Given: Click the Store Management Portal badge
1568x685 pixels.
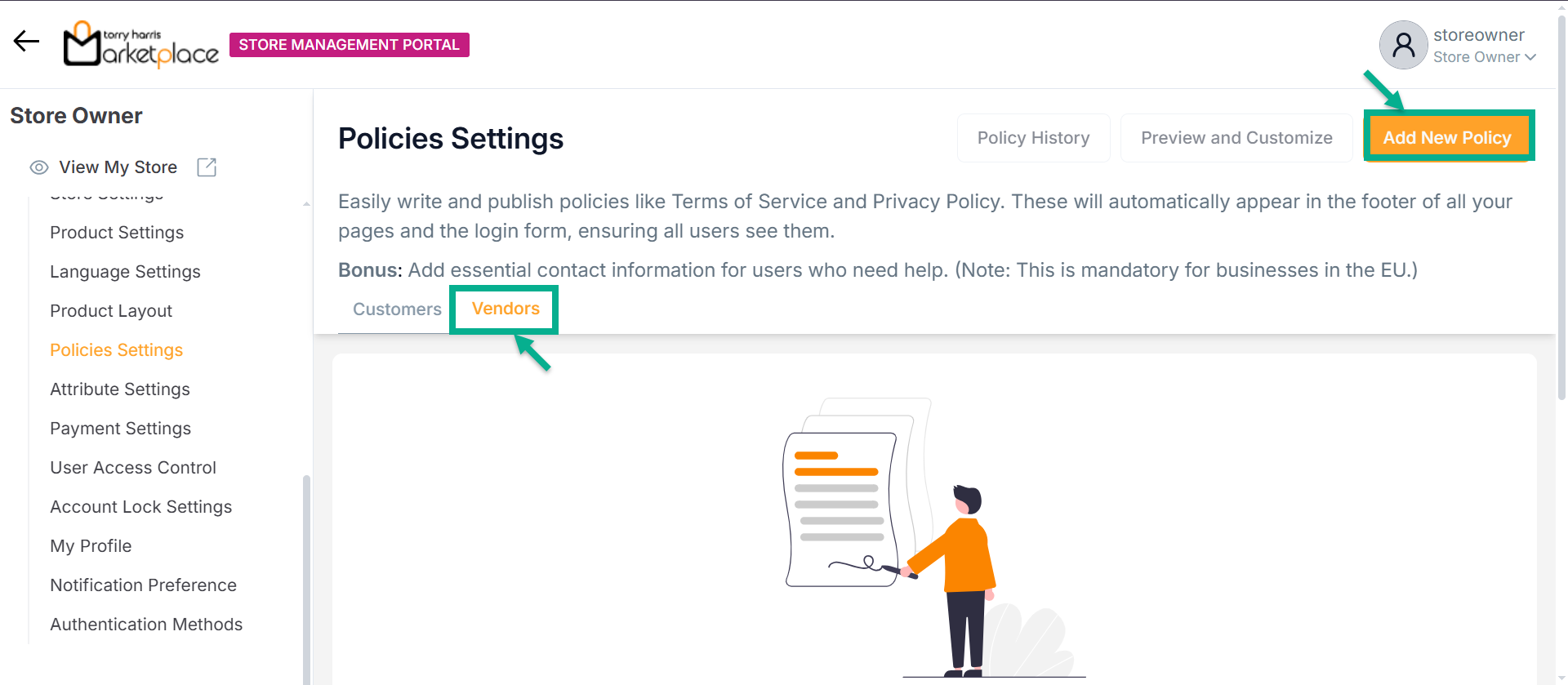Looking at the screenshot, I should 350,45.
